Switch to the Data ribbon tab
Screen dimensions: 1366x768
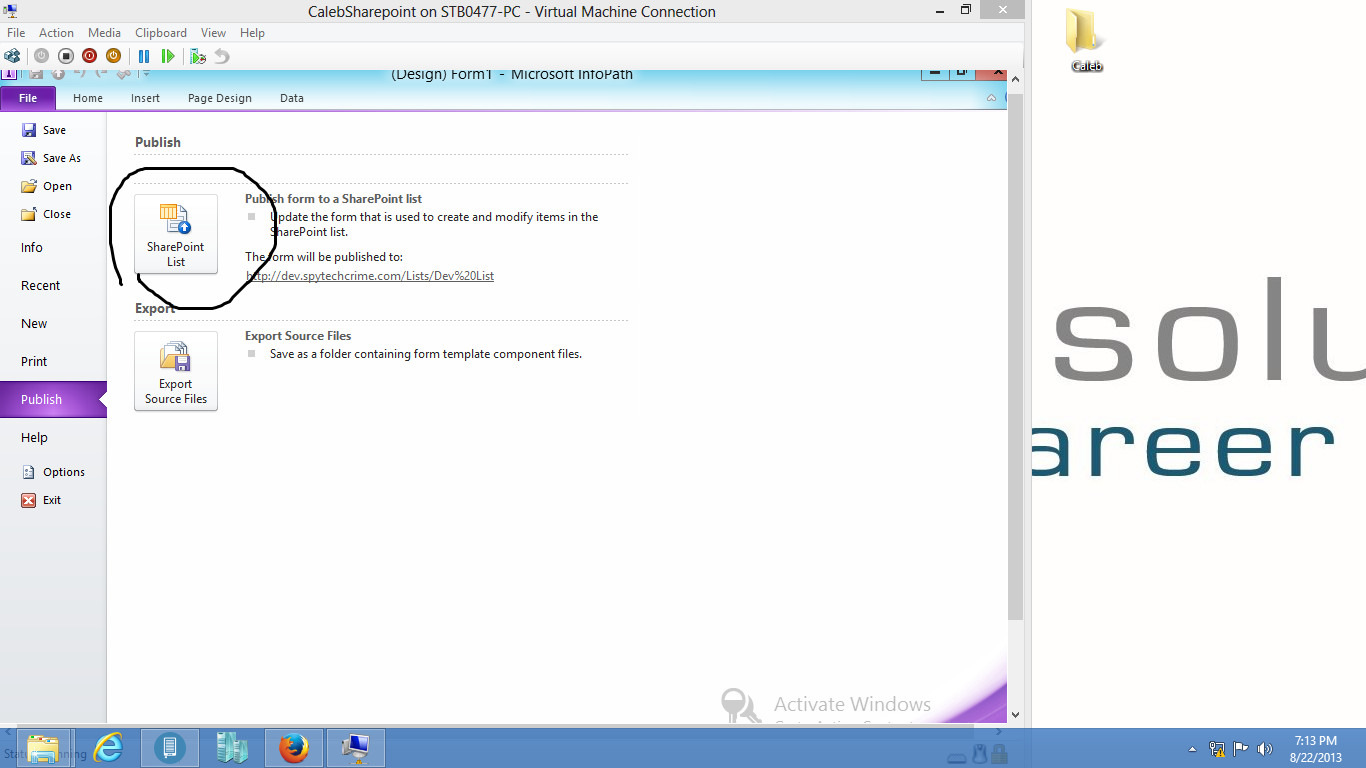click(292, 98)
